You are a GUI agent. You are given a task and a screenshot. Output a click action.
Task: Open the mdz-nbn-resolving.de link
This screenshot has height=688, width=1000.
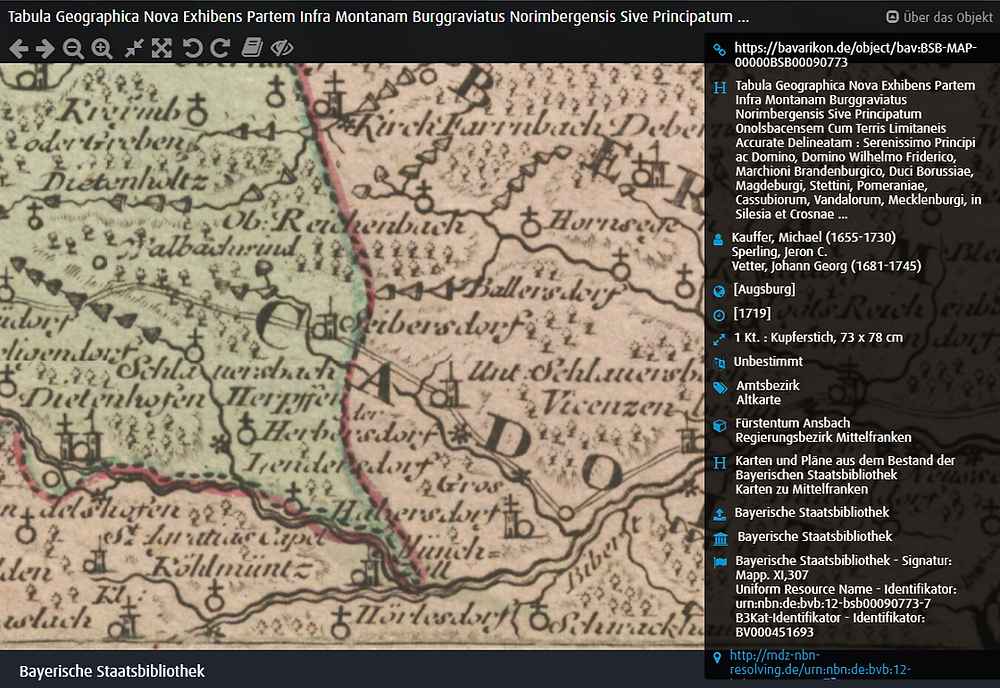click(820, 662)
